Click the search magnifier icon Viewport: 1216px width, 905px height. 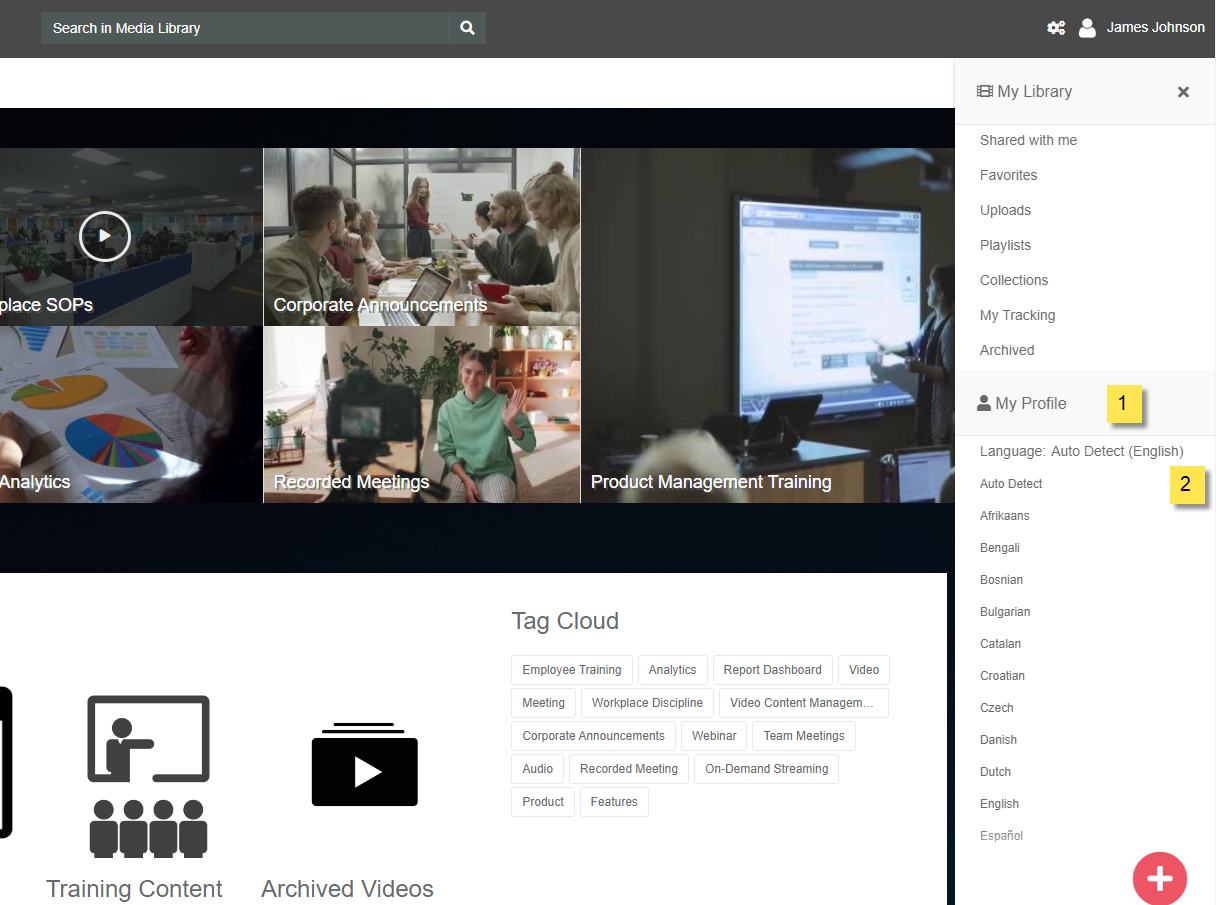tap(467, 28)
